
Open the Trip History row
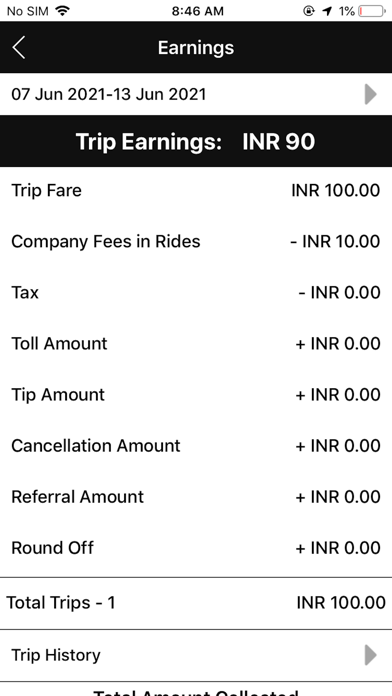tap(196, 655)
